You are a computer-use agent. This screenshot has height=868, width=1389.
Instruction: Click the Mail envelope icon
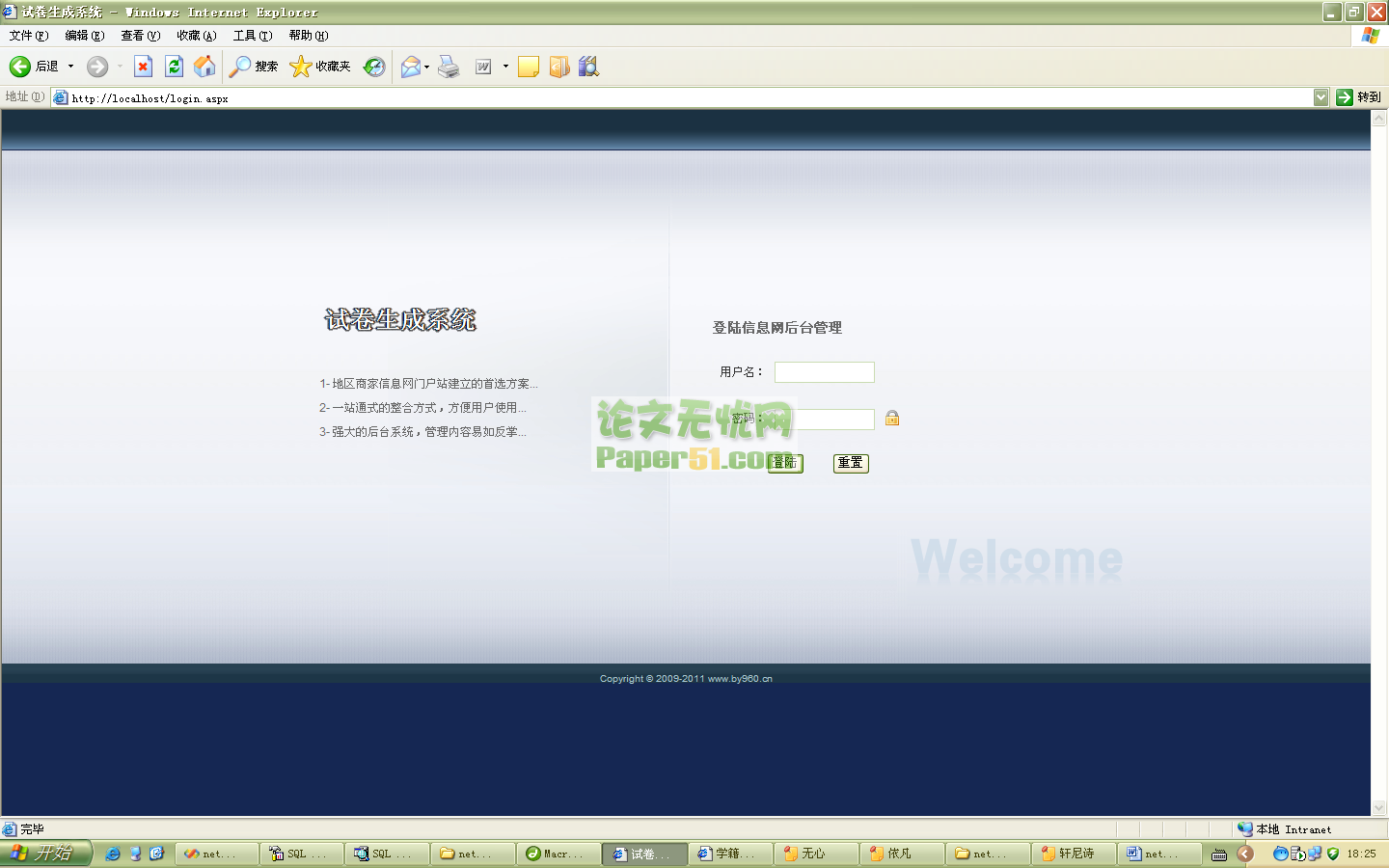click(x=411, y=67)
